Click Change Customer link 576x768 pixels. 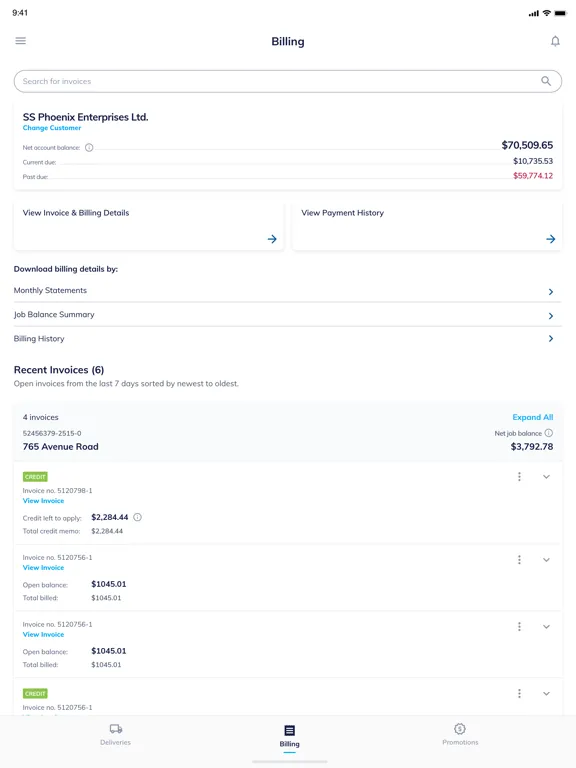pyautogui.click(x=52, y=128)
